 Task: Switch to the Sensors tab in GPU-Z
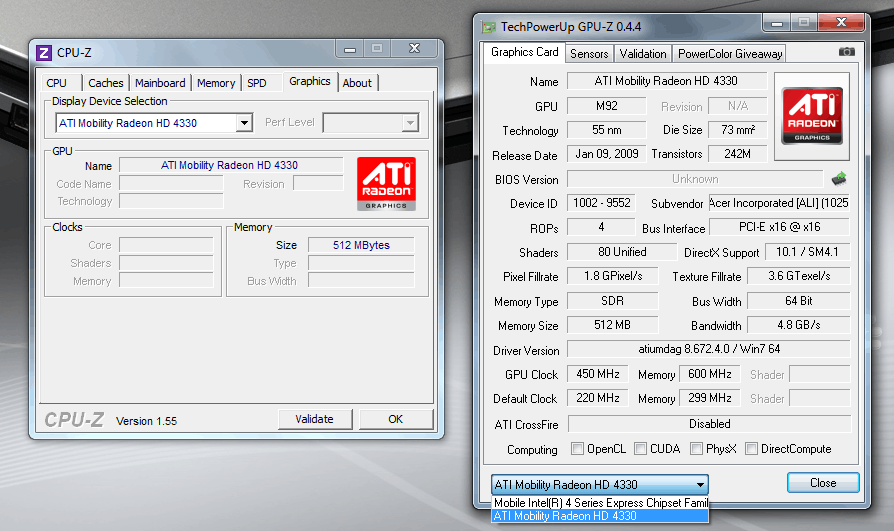pyautogui.click(x=589, y=54)
